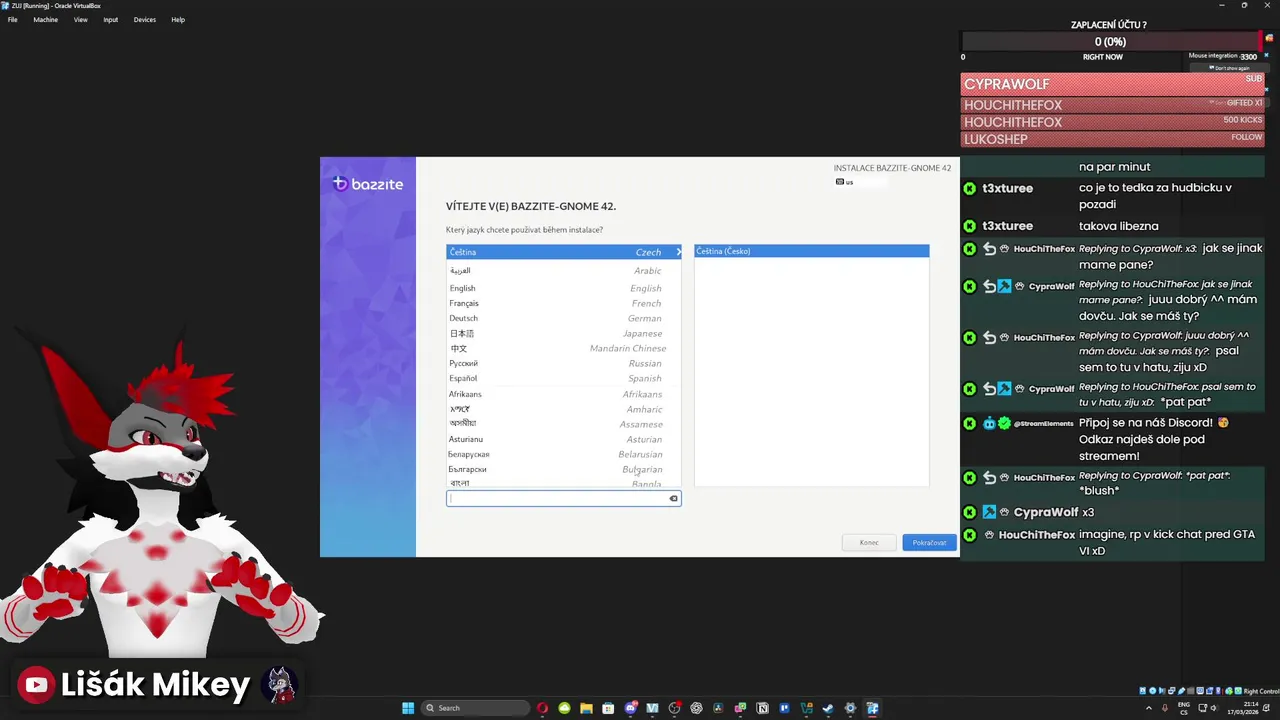Click the shared folders status icon

coord(1190,691)
